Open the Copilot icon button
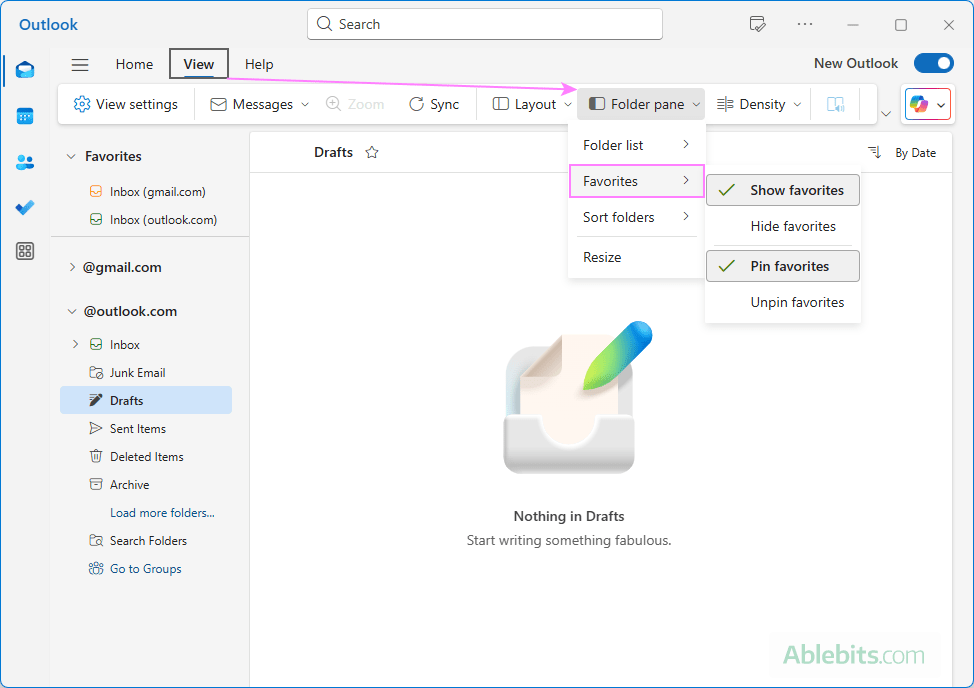Screen dimensions: 974x688 919,104
